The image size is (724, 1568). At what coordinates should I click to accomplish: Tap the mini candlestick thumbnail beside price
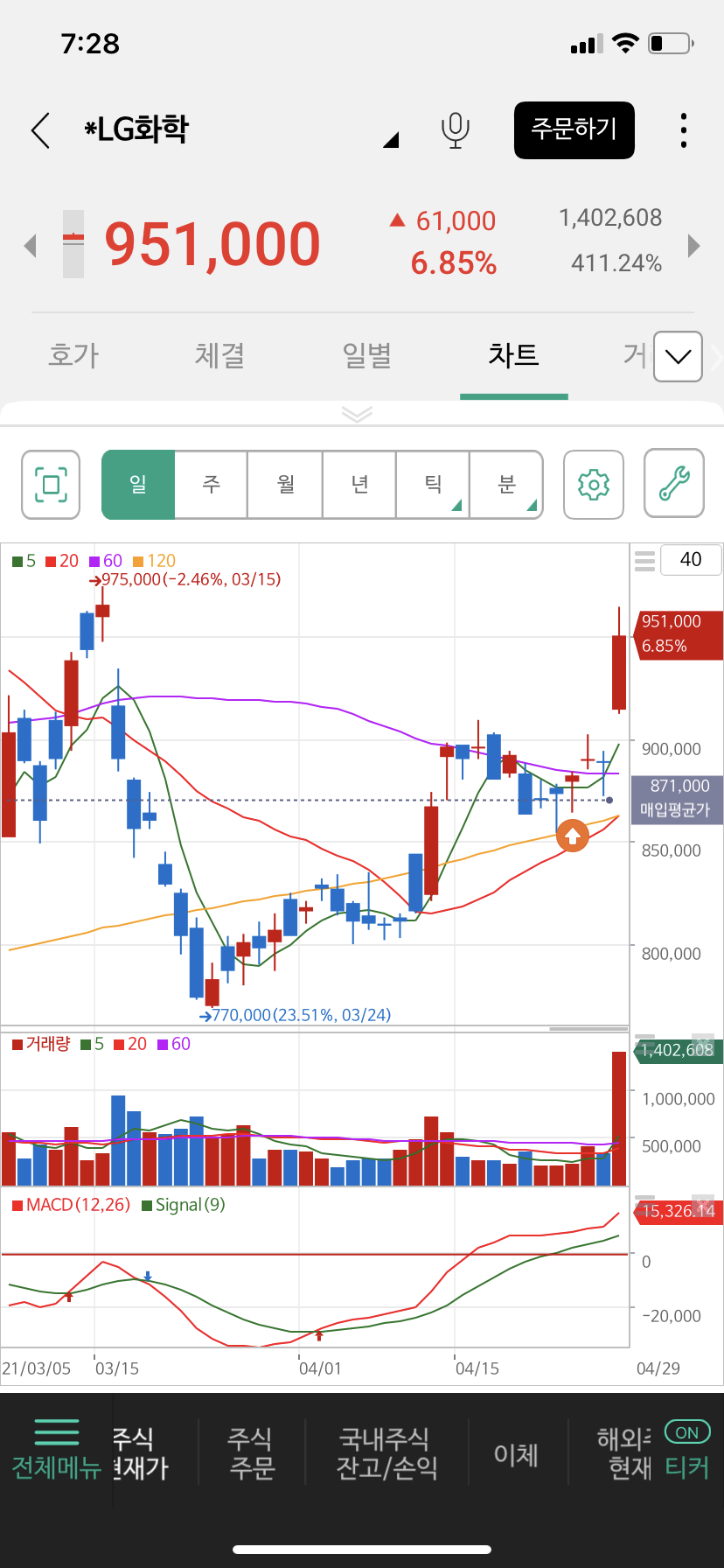click(x=73, y=244)
